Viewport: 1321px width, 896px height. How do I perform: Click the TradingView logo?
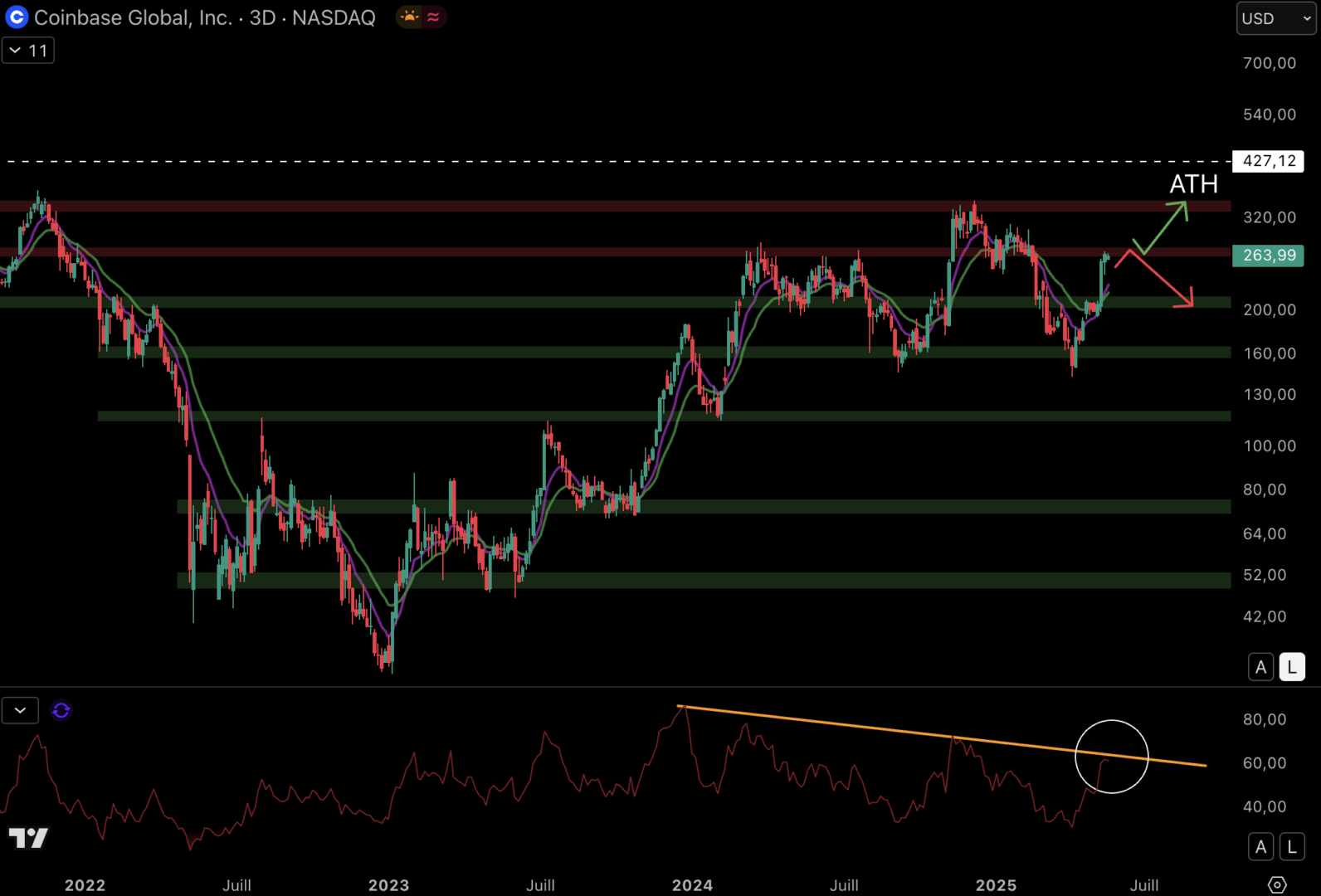pos(28,838)
